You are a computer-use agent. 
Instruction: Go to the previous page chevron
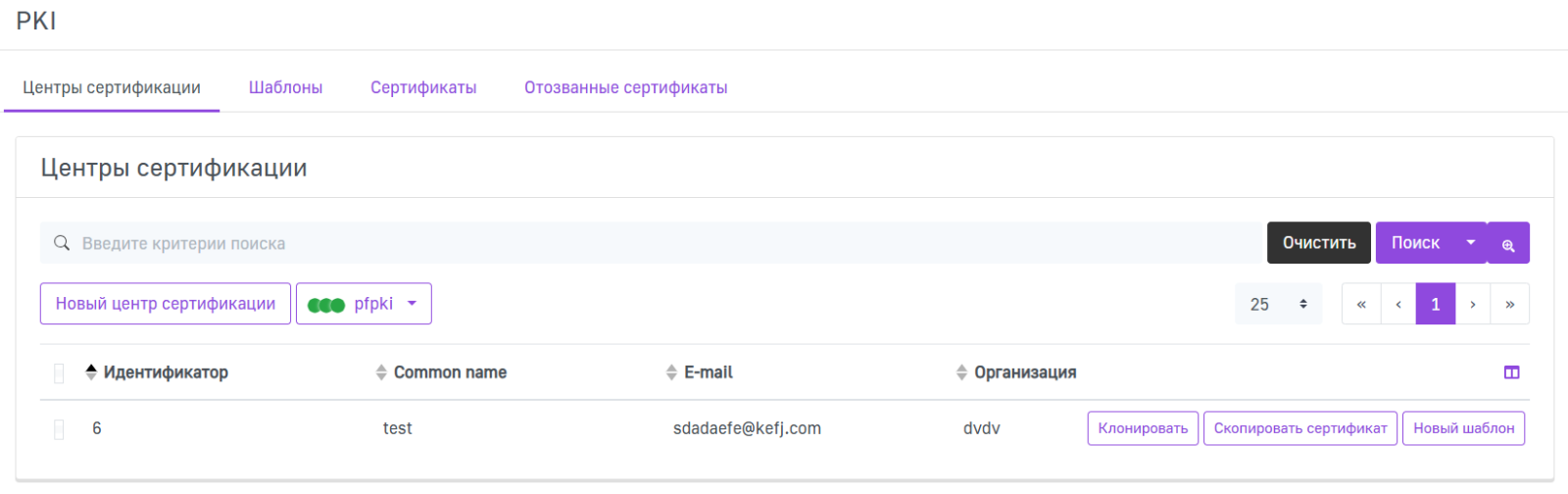point(1398,305)
